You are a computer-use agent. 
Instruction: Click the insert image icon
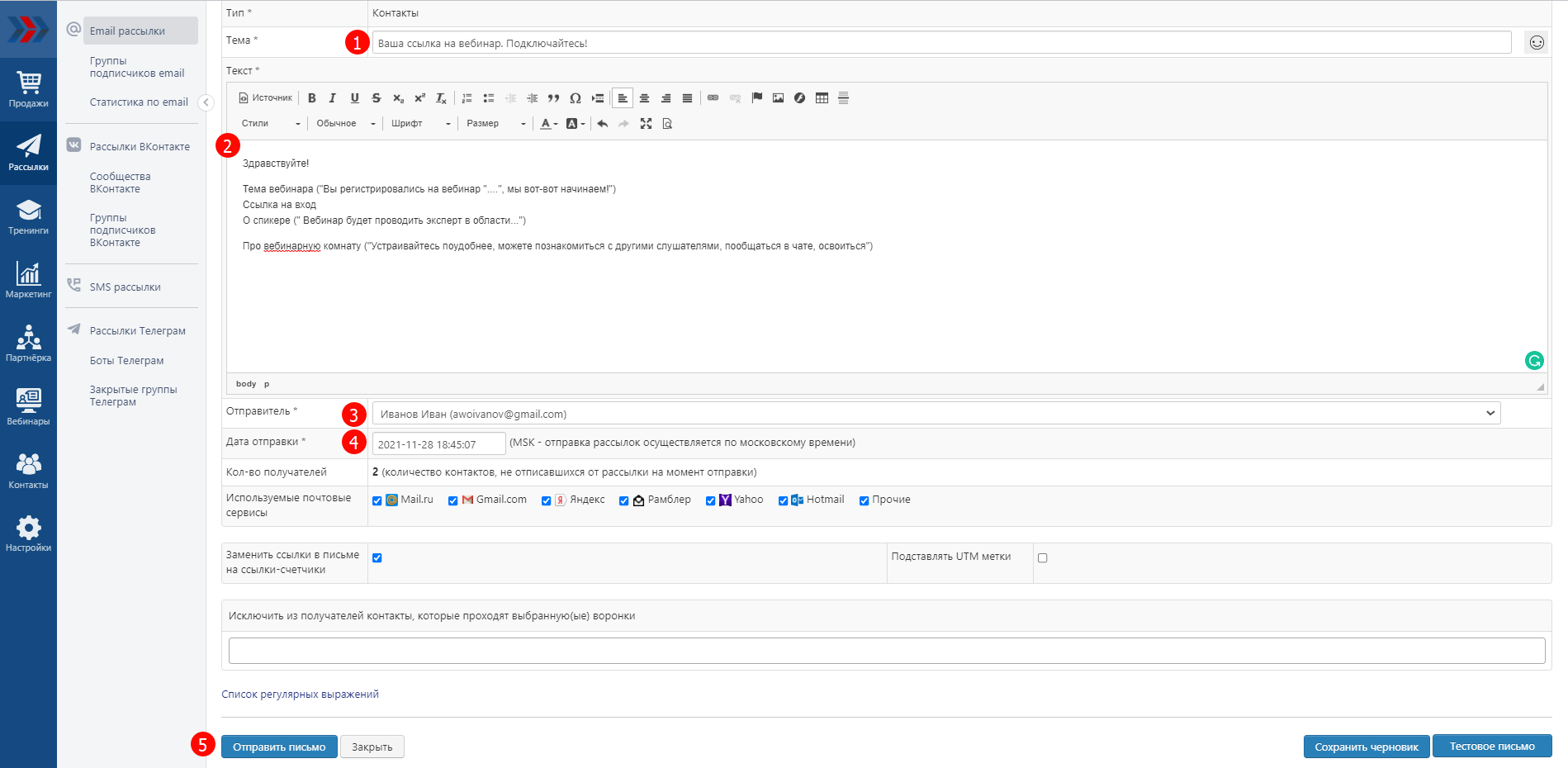[x=778, y=98]
